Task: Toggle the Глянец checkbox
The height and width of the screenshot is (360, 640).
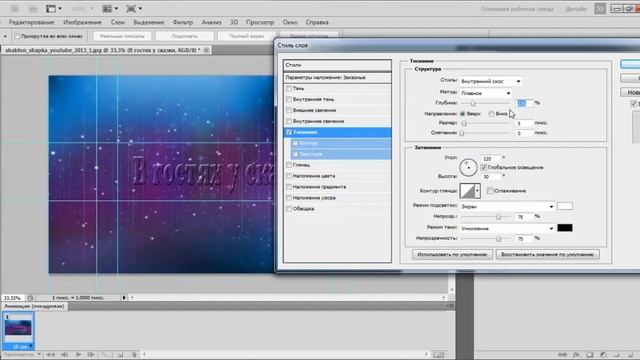Action: (289, 165)
